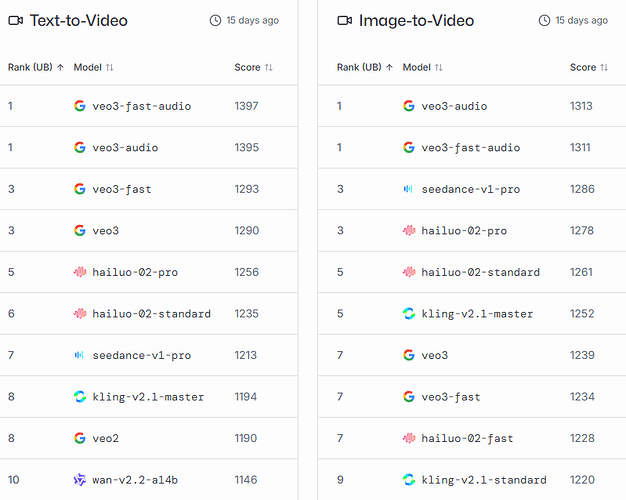Click veo3-fast model name in Text-to-Video
This screenshot has width=626, height=500.
[x=122, y=189]
